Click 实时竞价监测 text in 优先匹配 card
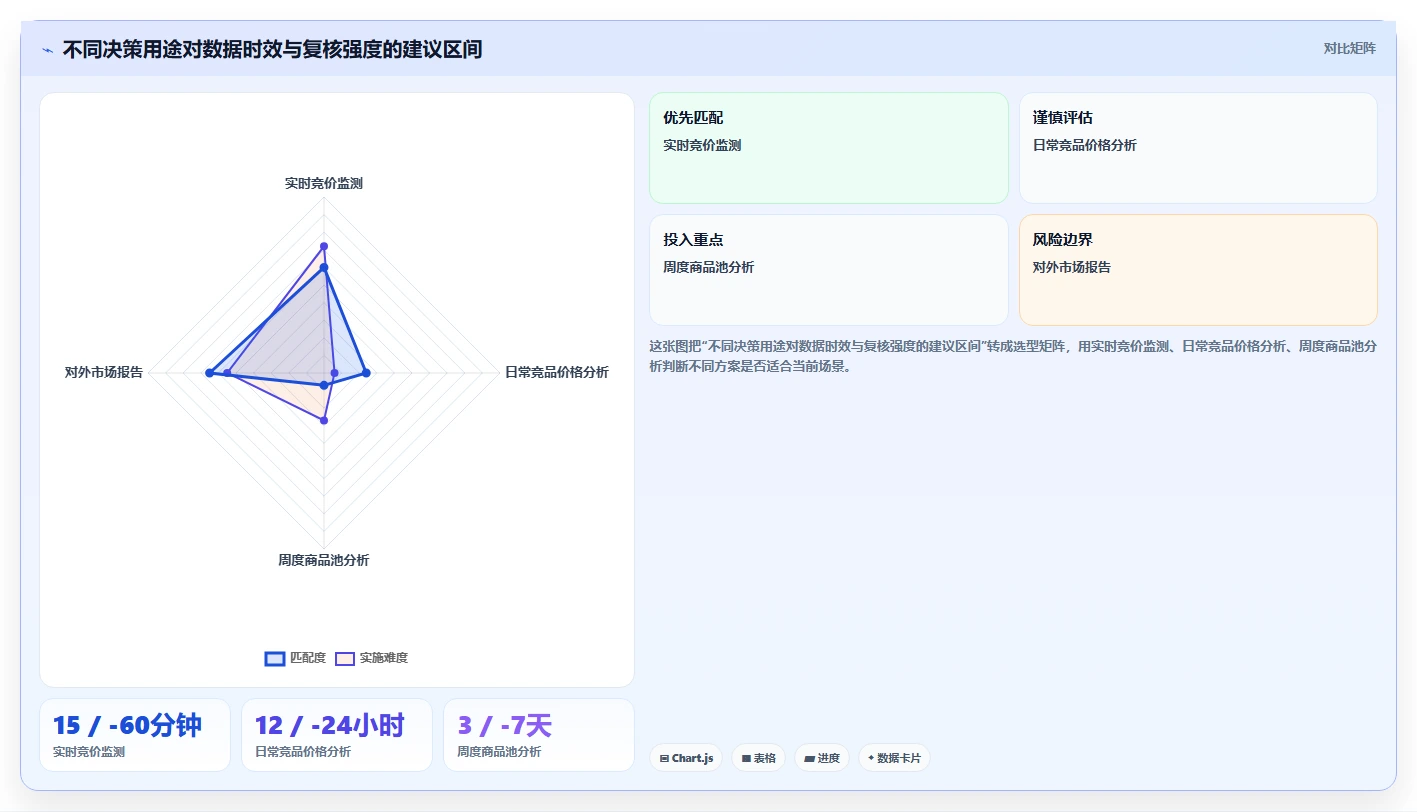Screen dimensions: 1417x812 (x=702, y=145)
